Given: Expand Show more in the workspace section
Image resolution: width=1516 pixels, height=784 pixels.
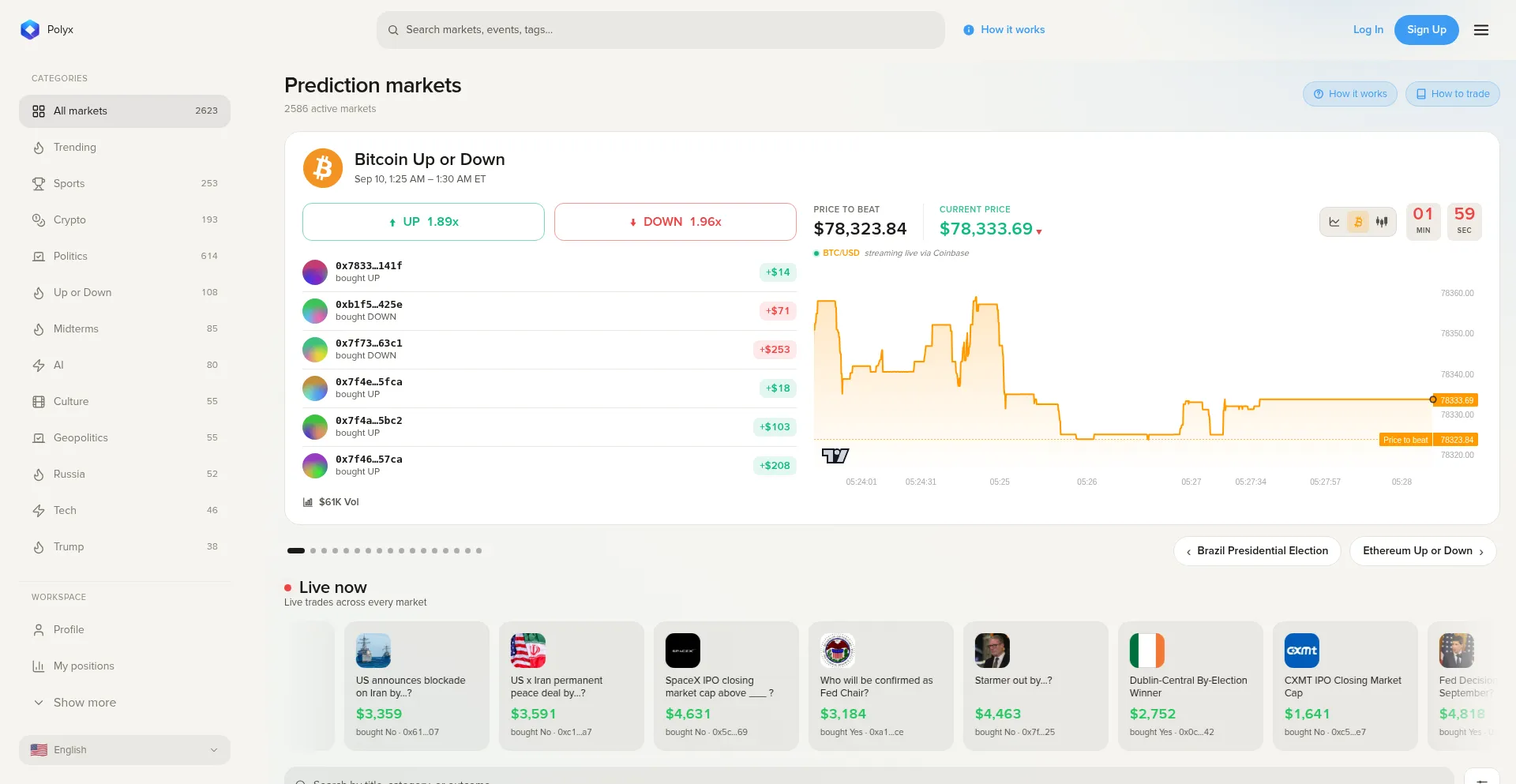Looking at the screenshot, I should (125, 703).
